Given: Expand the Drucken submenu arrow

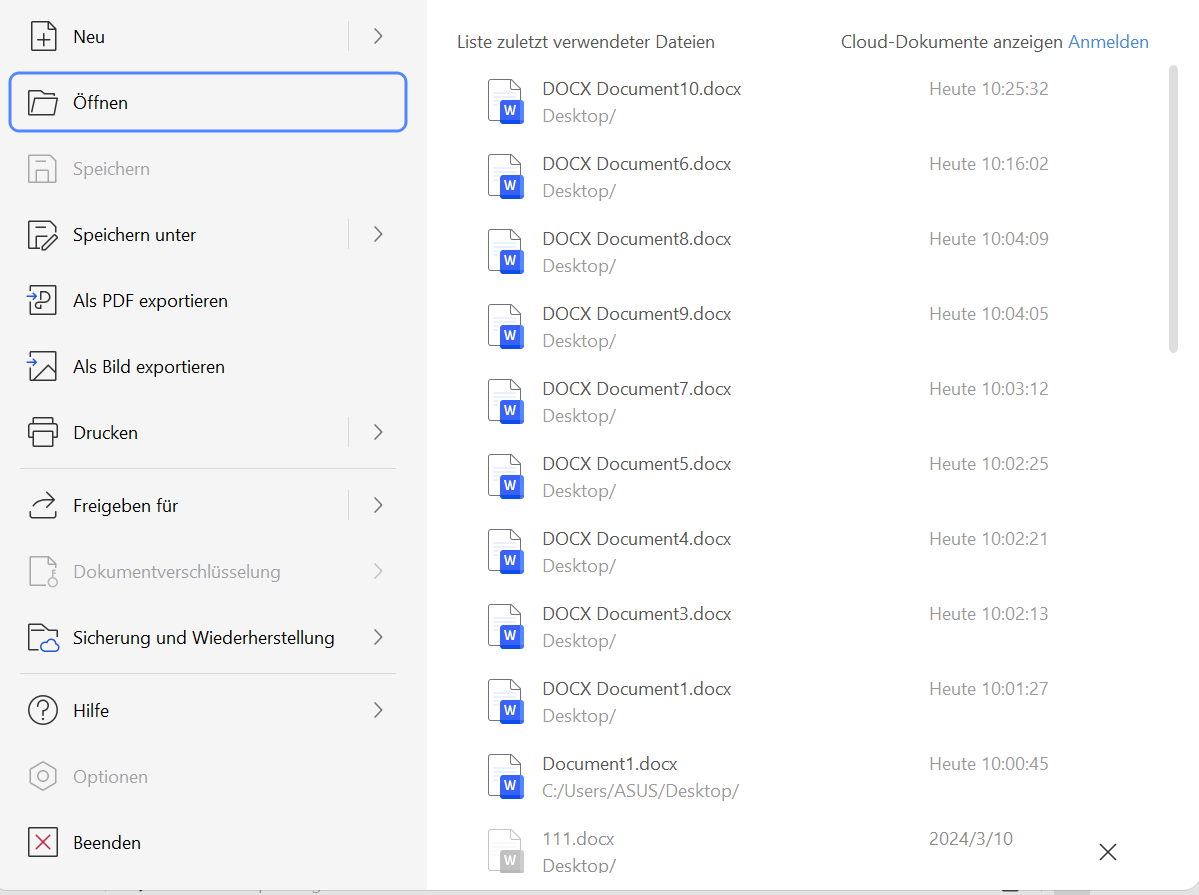Looking at the screenshot, I should pyautogui.click(x=377, y=432).
